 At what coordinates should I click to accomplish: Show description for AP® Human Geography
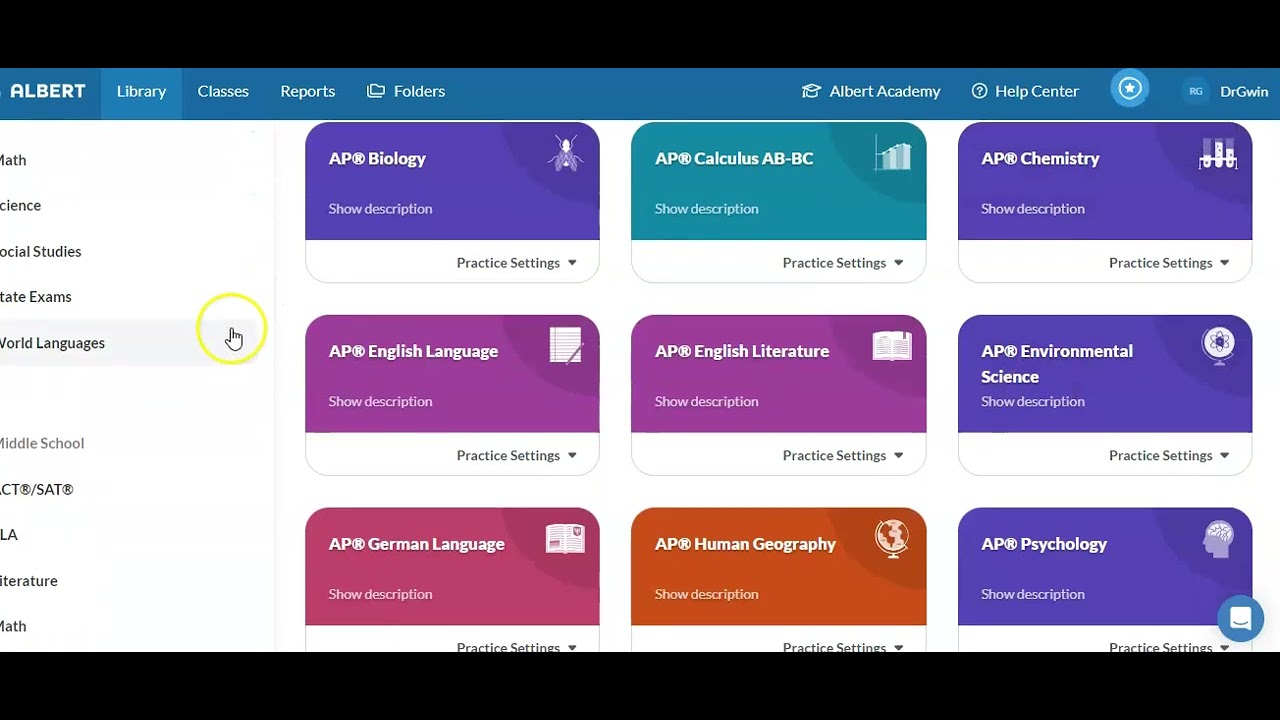706,594
